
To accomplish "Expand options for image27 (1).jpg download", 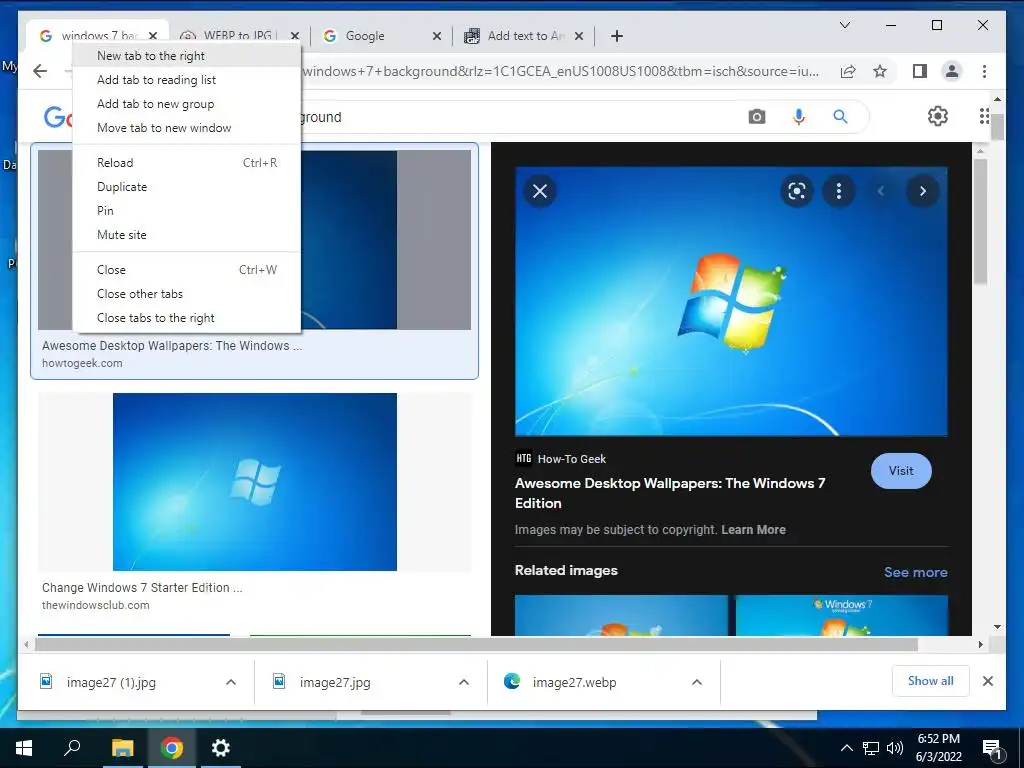I will [x=231, y=682].
